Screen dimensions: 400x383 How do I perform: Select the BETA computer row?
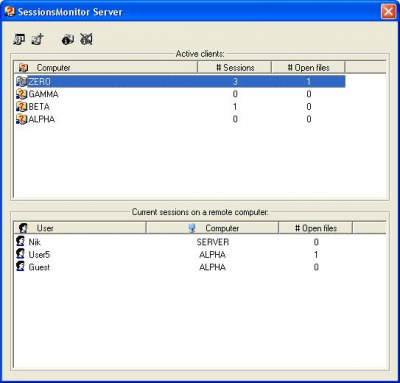coord(180,107)
